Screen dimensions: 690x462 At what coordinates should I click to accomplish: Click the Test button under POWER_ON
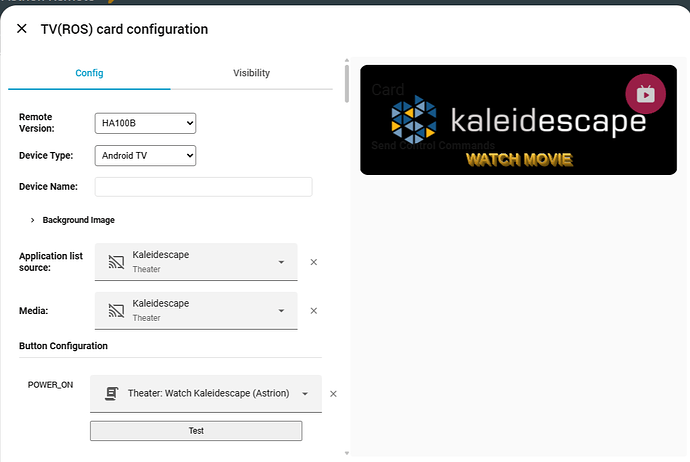(x=196, y=431)
